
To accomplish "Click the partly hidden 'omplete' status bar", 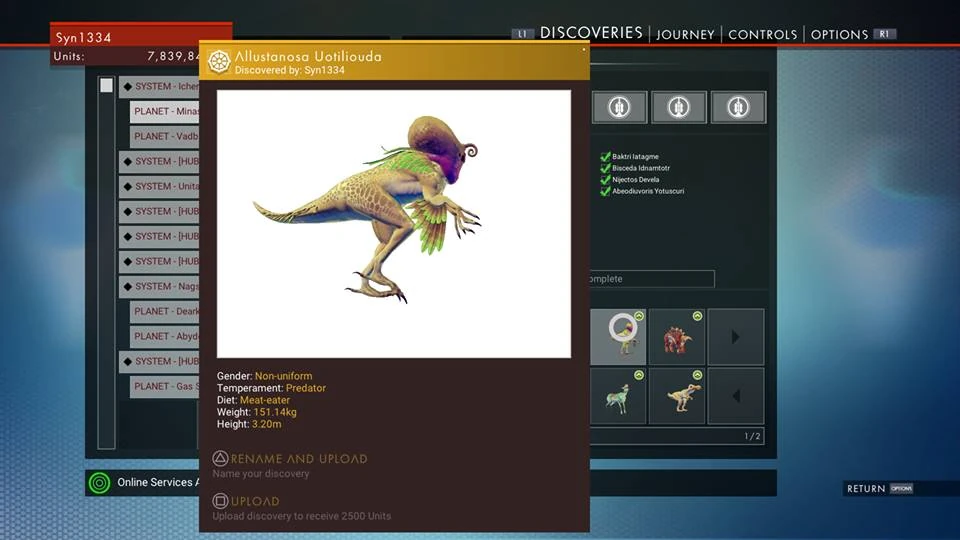I will (x=652, y=279).
